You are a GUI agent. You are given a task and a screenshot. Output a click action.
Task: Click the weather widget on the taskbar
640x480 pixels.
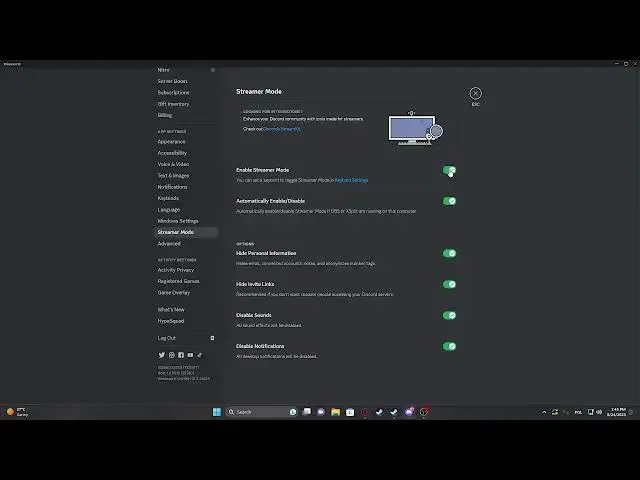(x=17, y=412)
